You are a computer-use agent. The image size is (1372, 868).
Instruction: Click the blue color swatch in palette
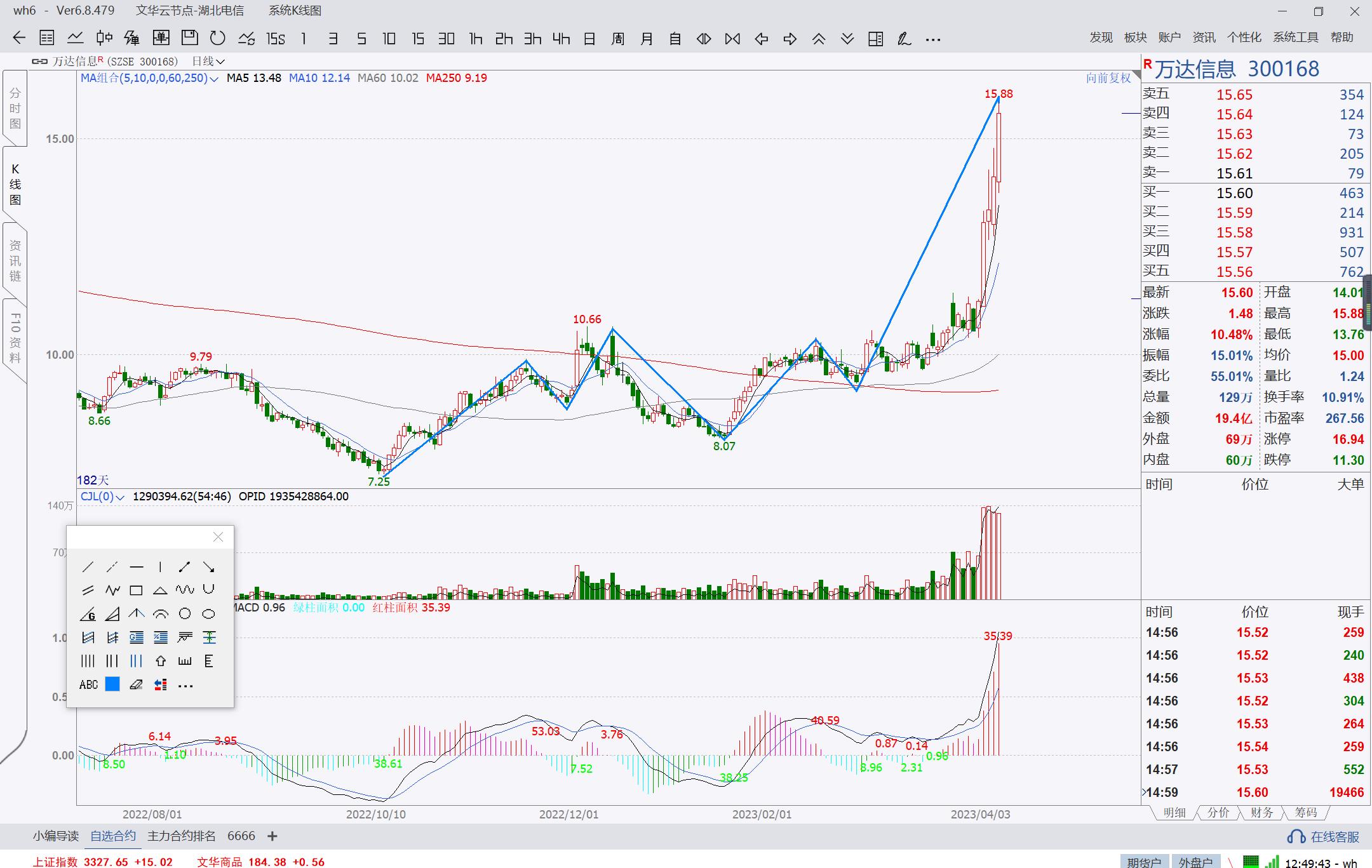click(x=112, y=684)
